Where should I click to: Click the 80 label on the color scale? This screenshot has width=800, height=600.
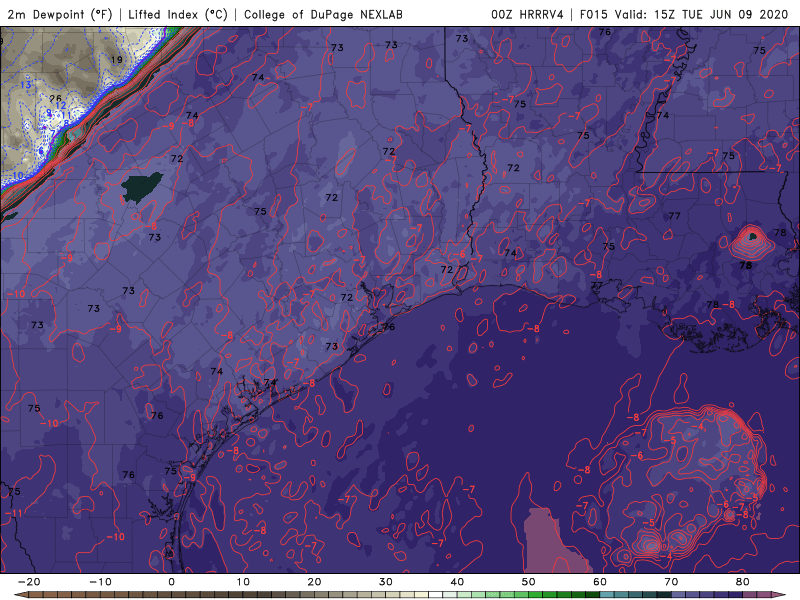(743, 582)
